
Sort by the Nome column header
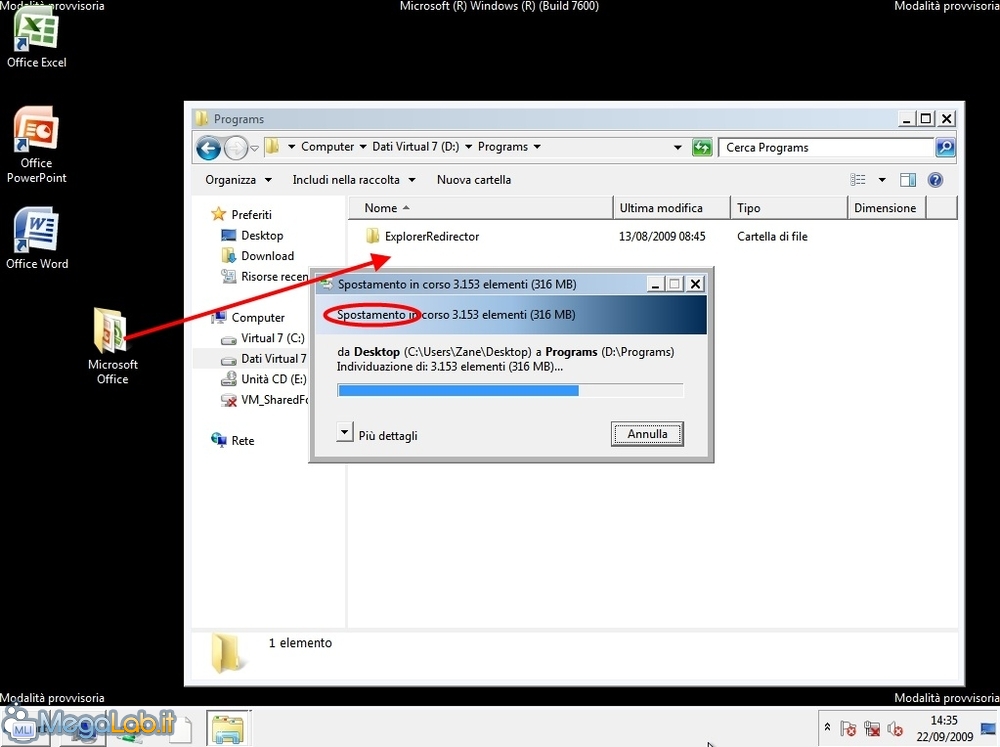pyautogui.click(x=481, y=208)
